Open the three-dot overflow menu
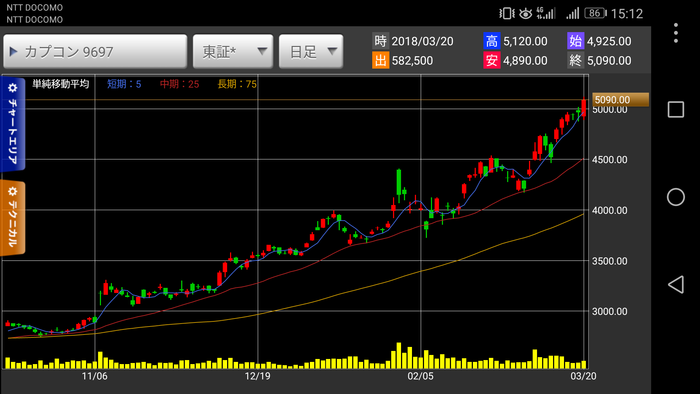700x394 pixels. pos(676,33)
